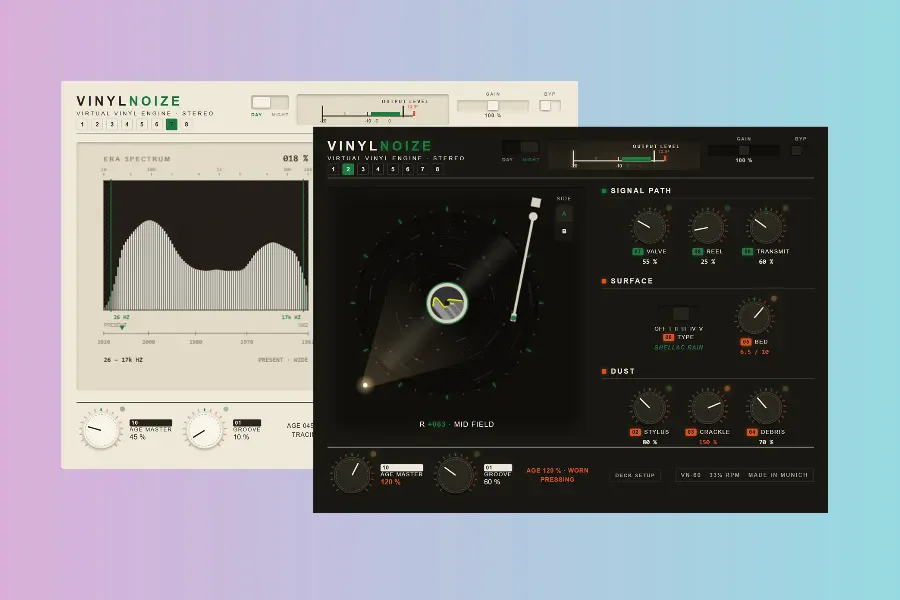Viewport: 900px width, 600px height.
Task: Click the VN-60 33⅓ RPM info strip
Action: click(x=744, y=475)
